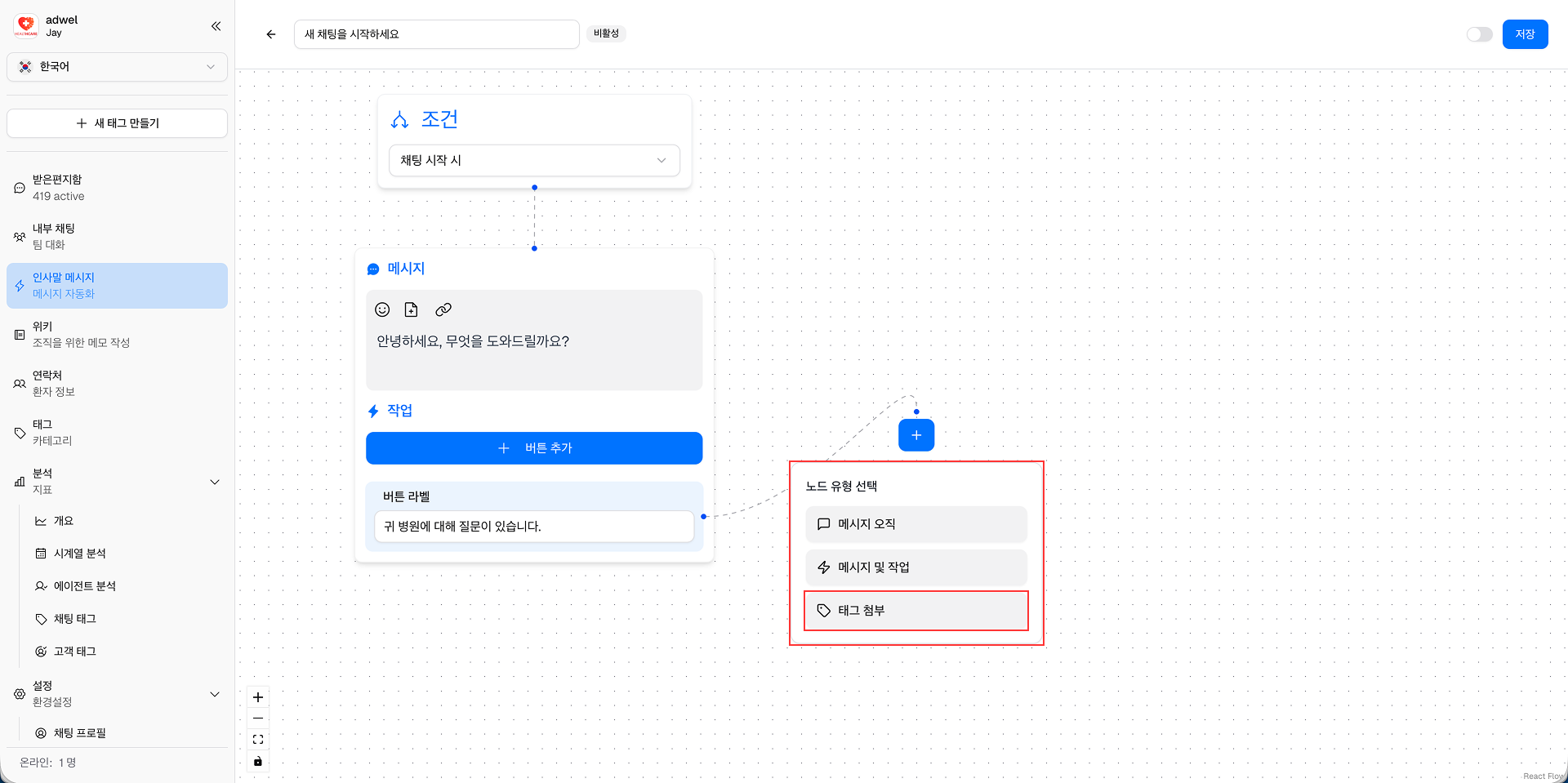Click the 저장 save button

point(1525,34)
